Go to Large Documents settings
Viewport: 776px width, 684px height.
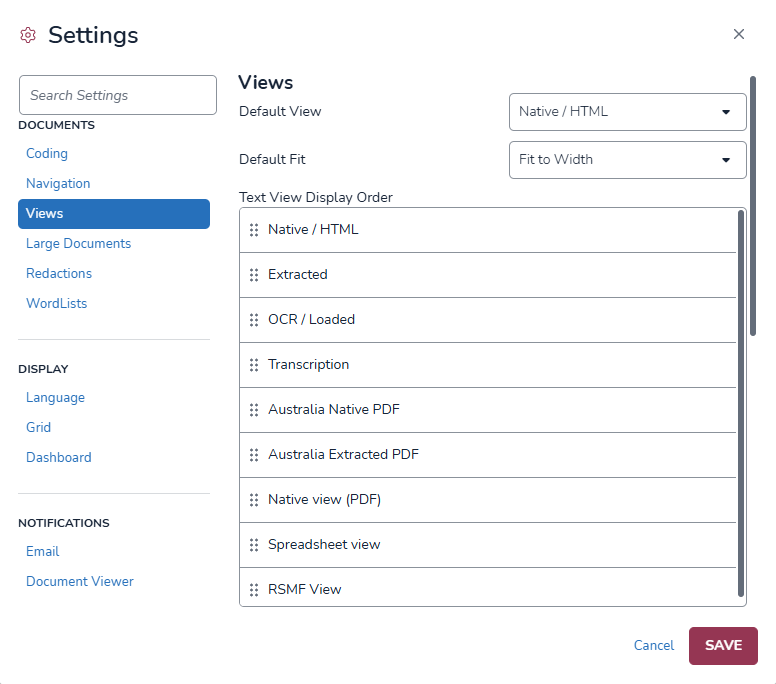click(x=78, y=244)
